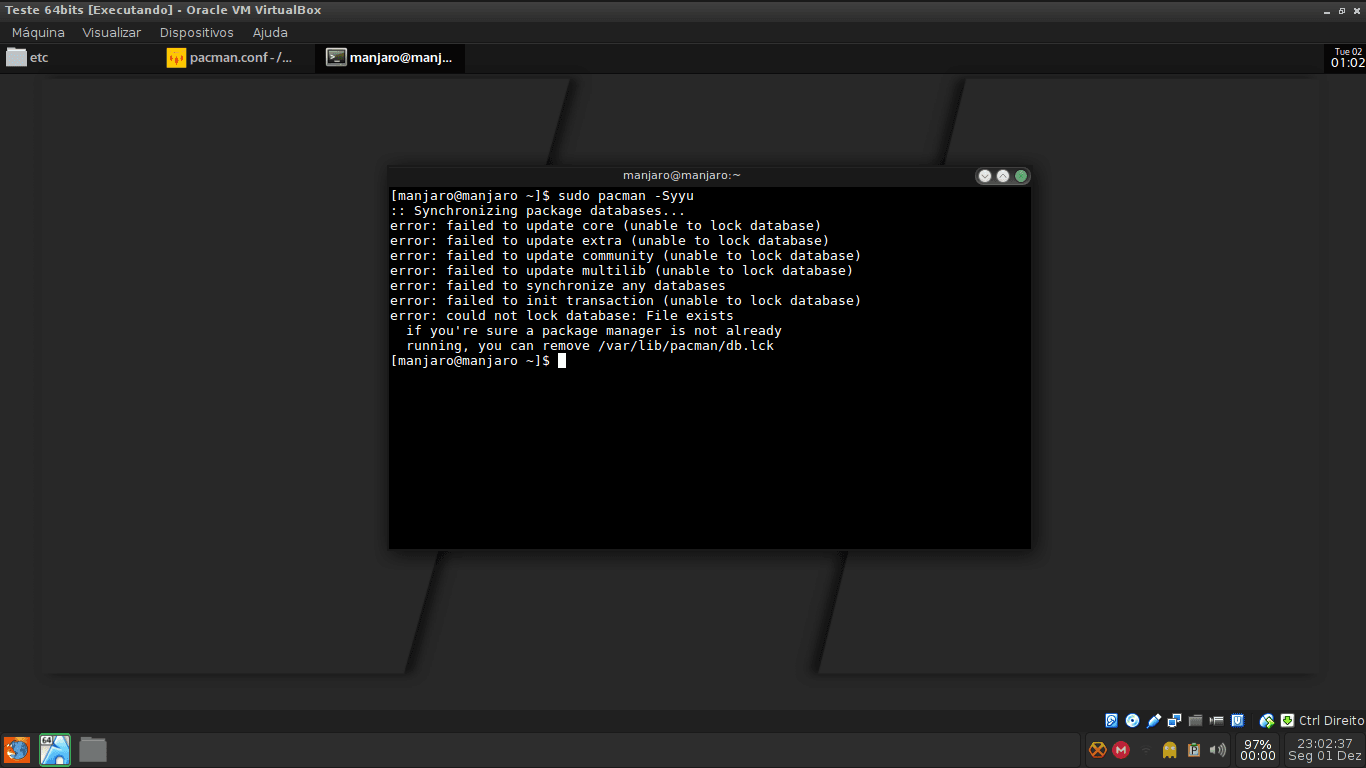This screenshot has width=1366, height=768.
Task: Open the Pacman ghost updater tray icon
Action: 1169,749
